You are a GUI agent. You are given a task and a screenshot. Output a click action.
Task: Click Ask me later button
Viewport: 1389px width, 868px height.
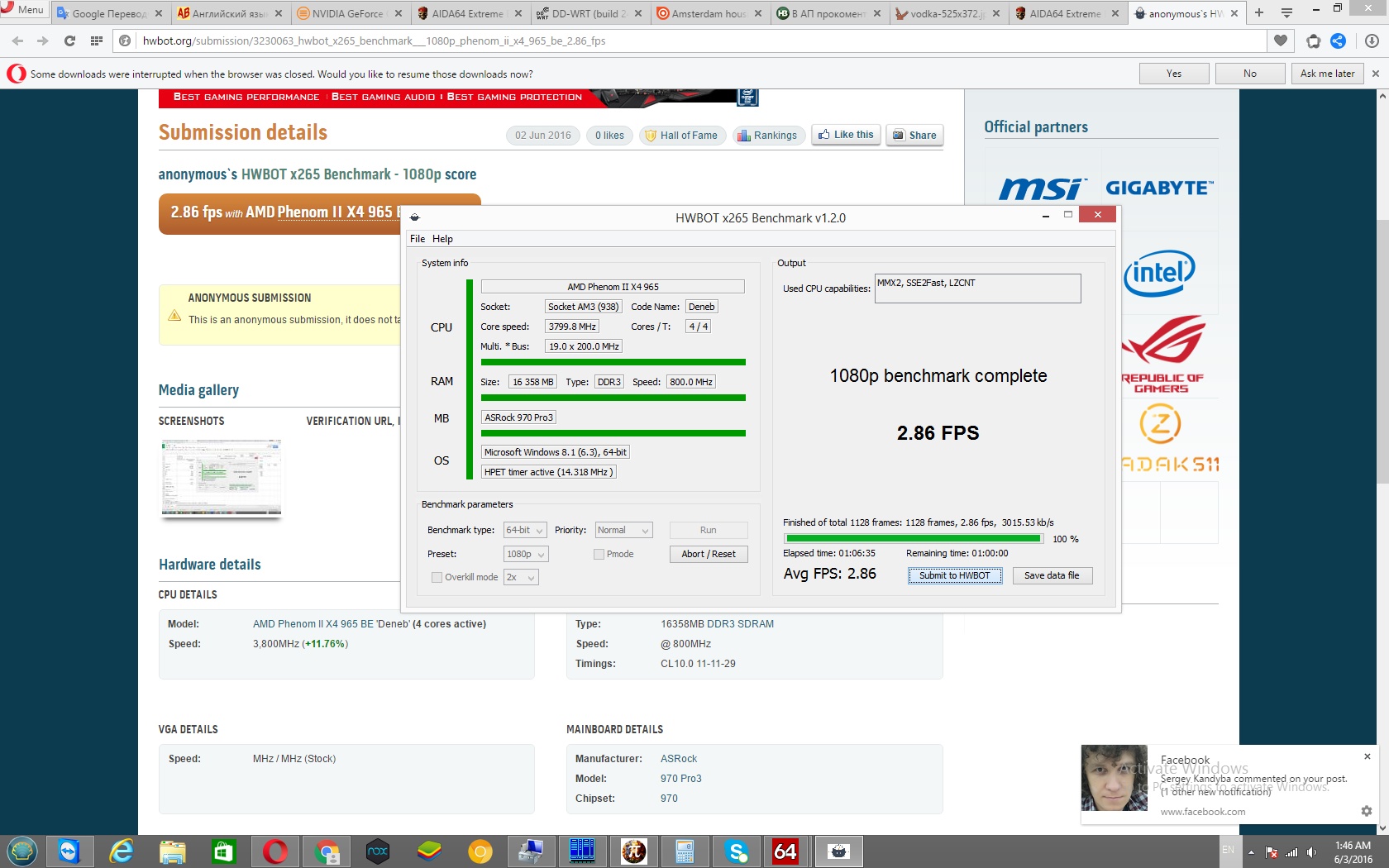tap(1327, 74)
